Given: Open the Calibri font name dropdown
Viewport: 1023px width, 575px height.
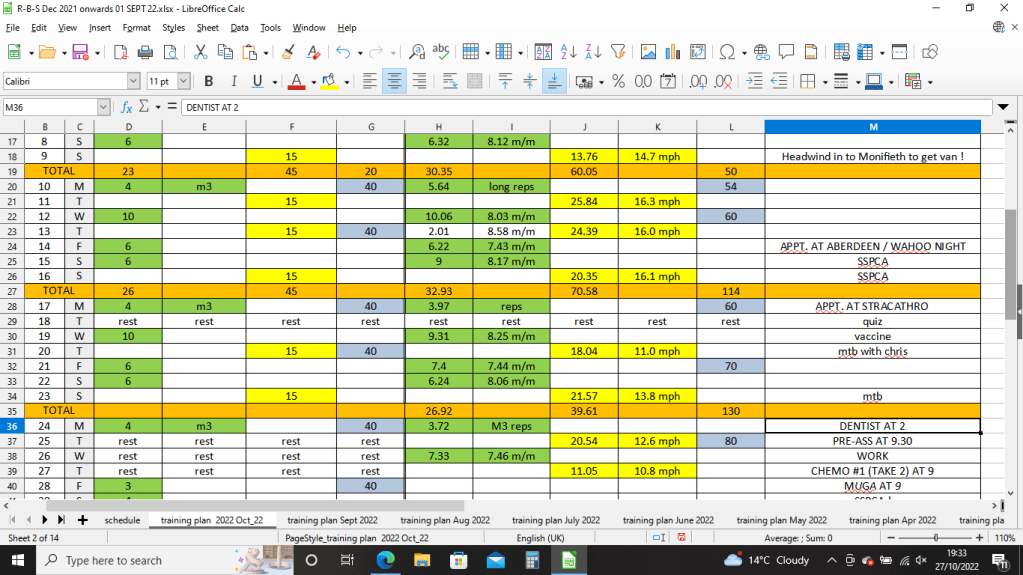Looking at the screenshot, I should pyautogui.click(x=133, y=81).
